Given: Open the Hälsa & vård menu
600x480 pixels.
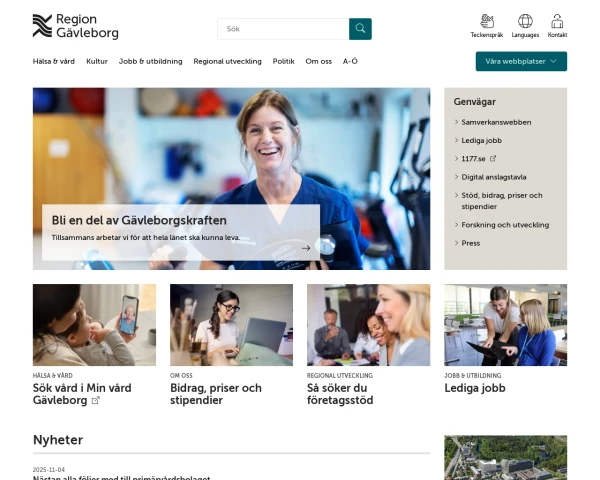Looking at the screenshot, I should tap(54, 61).
